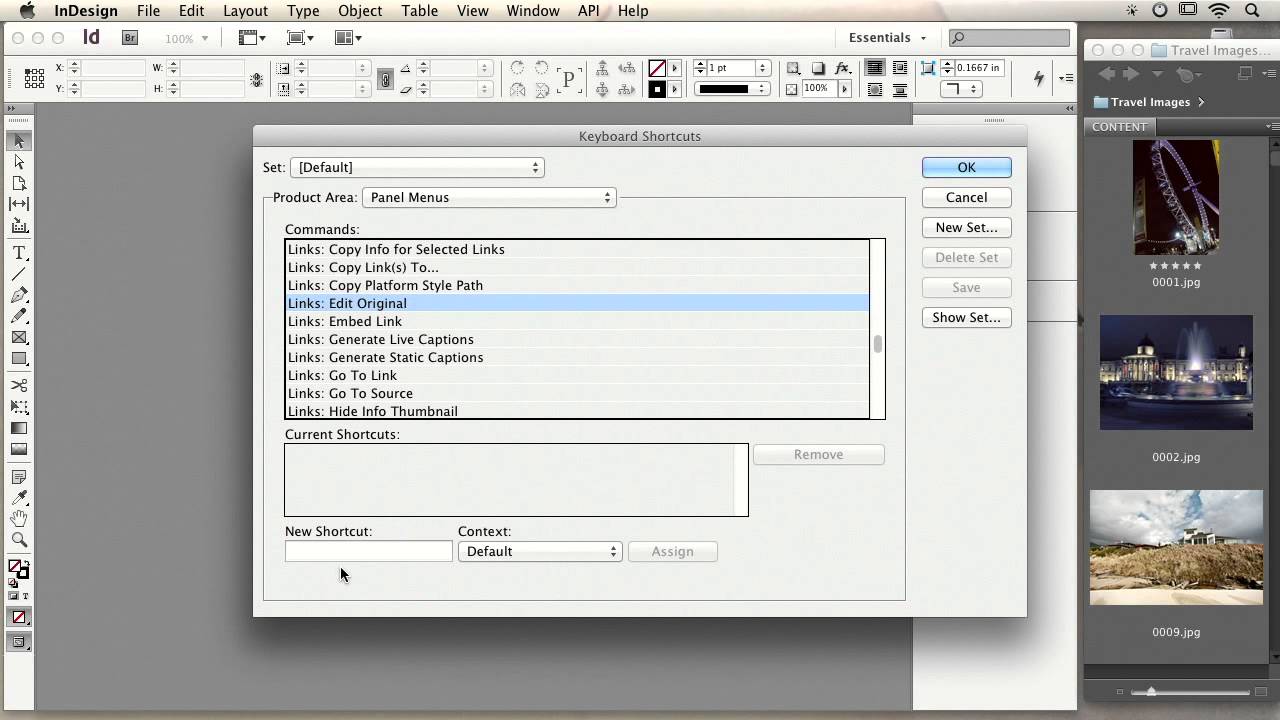Open the stroke weight 1 pt dropdown
Screen dimensions: 1280x720
tap(762, 68)
